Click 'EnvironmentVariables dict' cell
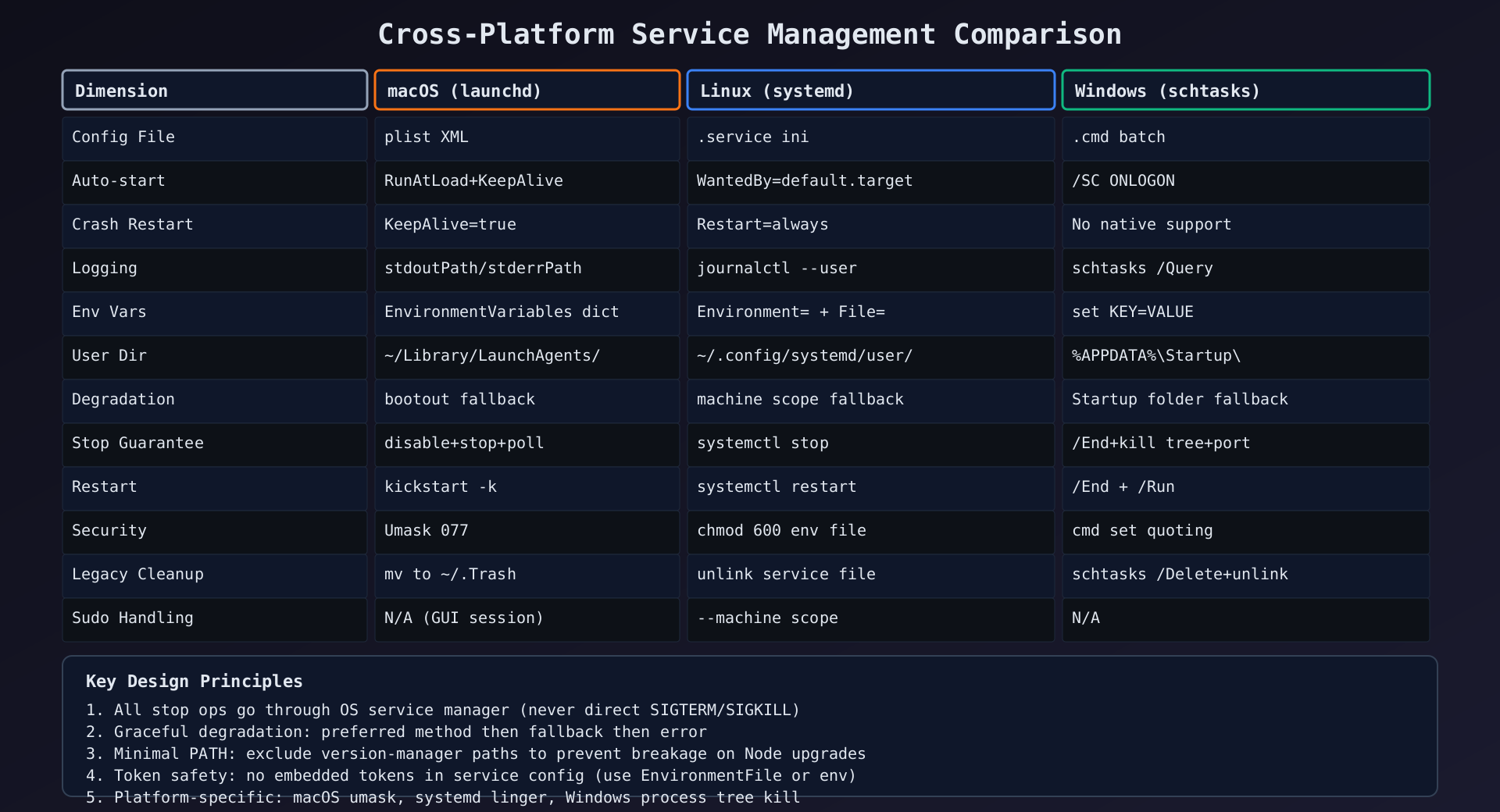 tap(527, 314)
